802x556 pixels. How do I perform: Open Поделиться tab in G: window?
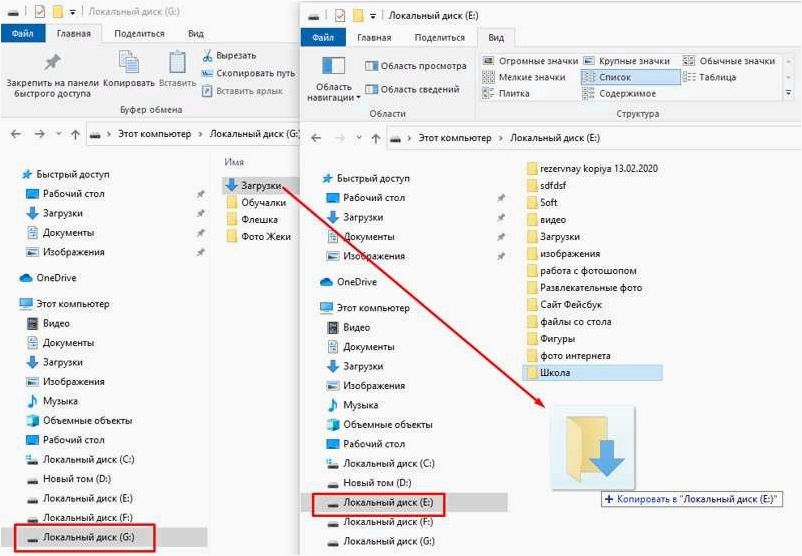pos(139,34)
